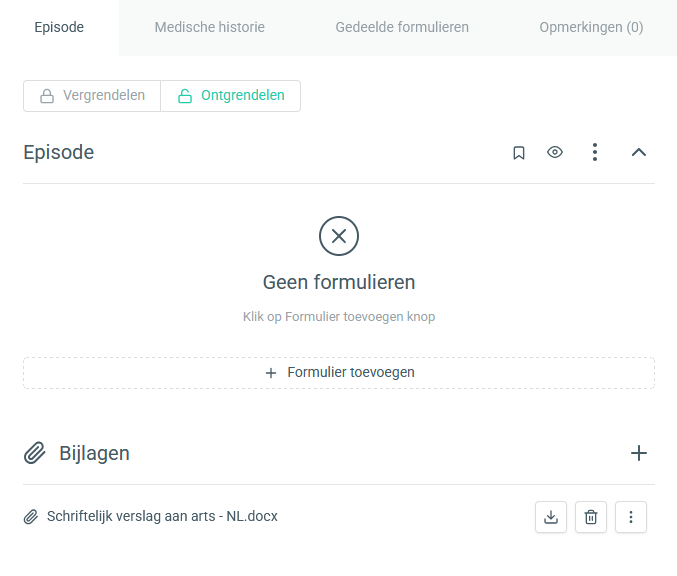Click the Bijlagen section heading

[x=94, y=453]
